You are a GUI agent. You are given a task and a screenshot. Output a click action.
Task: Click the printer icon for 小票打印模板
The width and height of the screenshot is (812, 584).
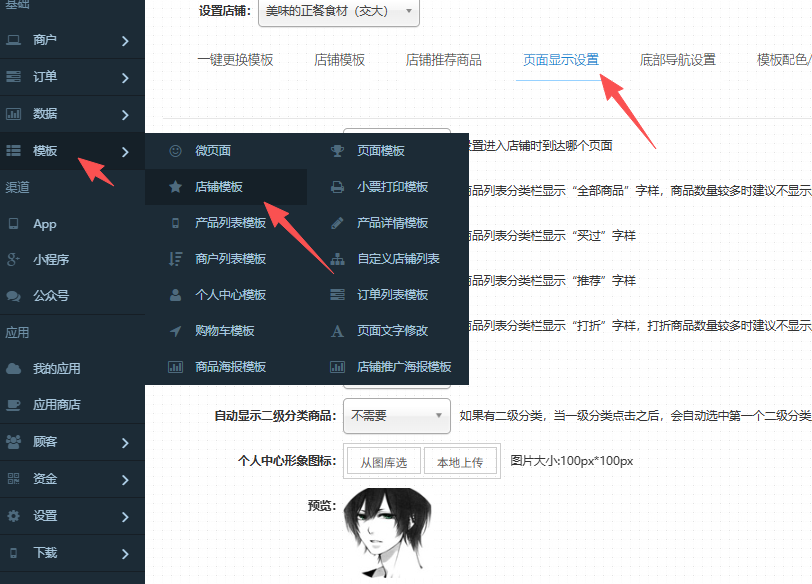(338, 187)
